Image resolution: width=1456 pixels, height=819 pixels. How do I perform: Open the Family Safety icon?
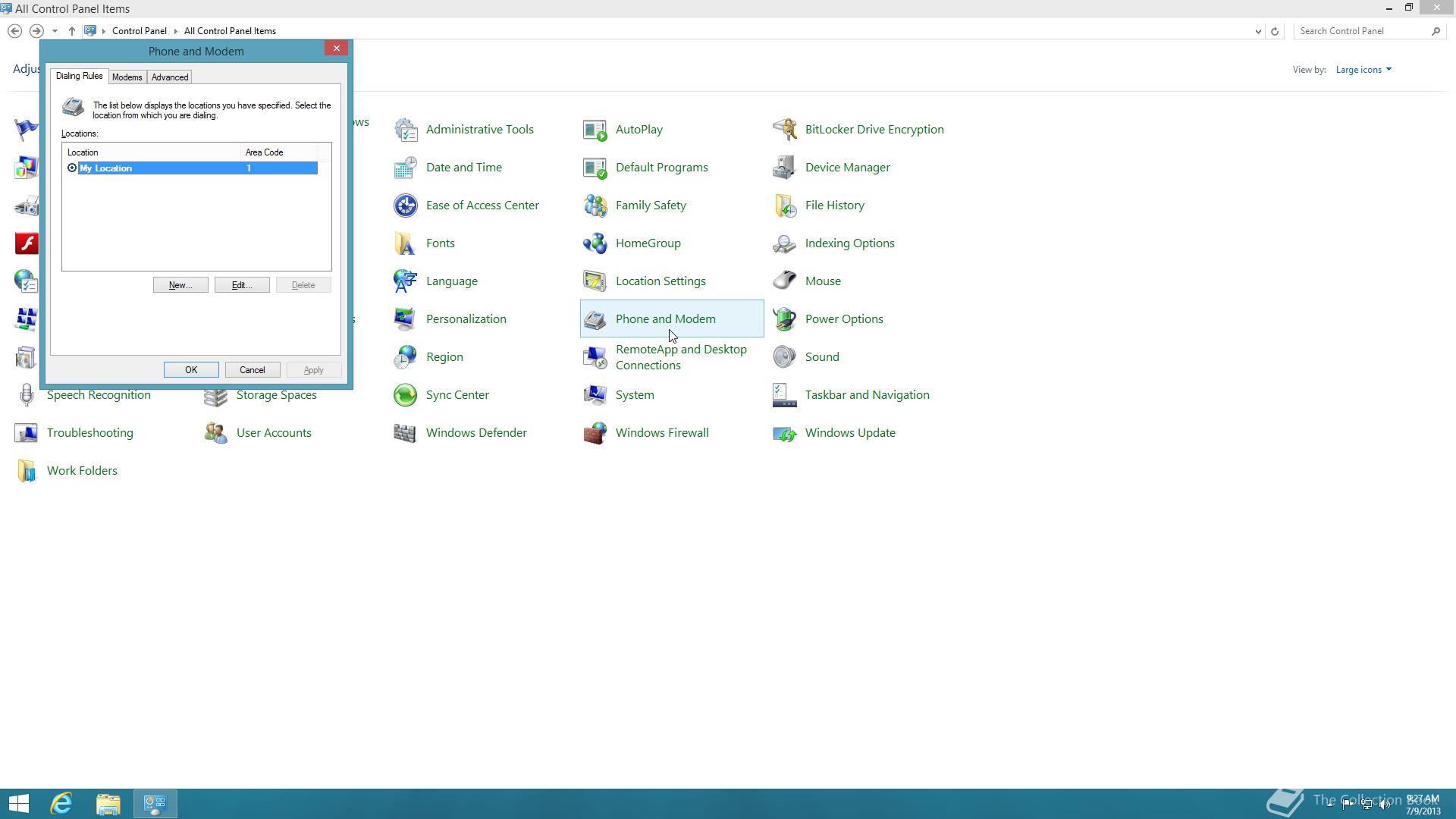tap(595, 206)
